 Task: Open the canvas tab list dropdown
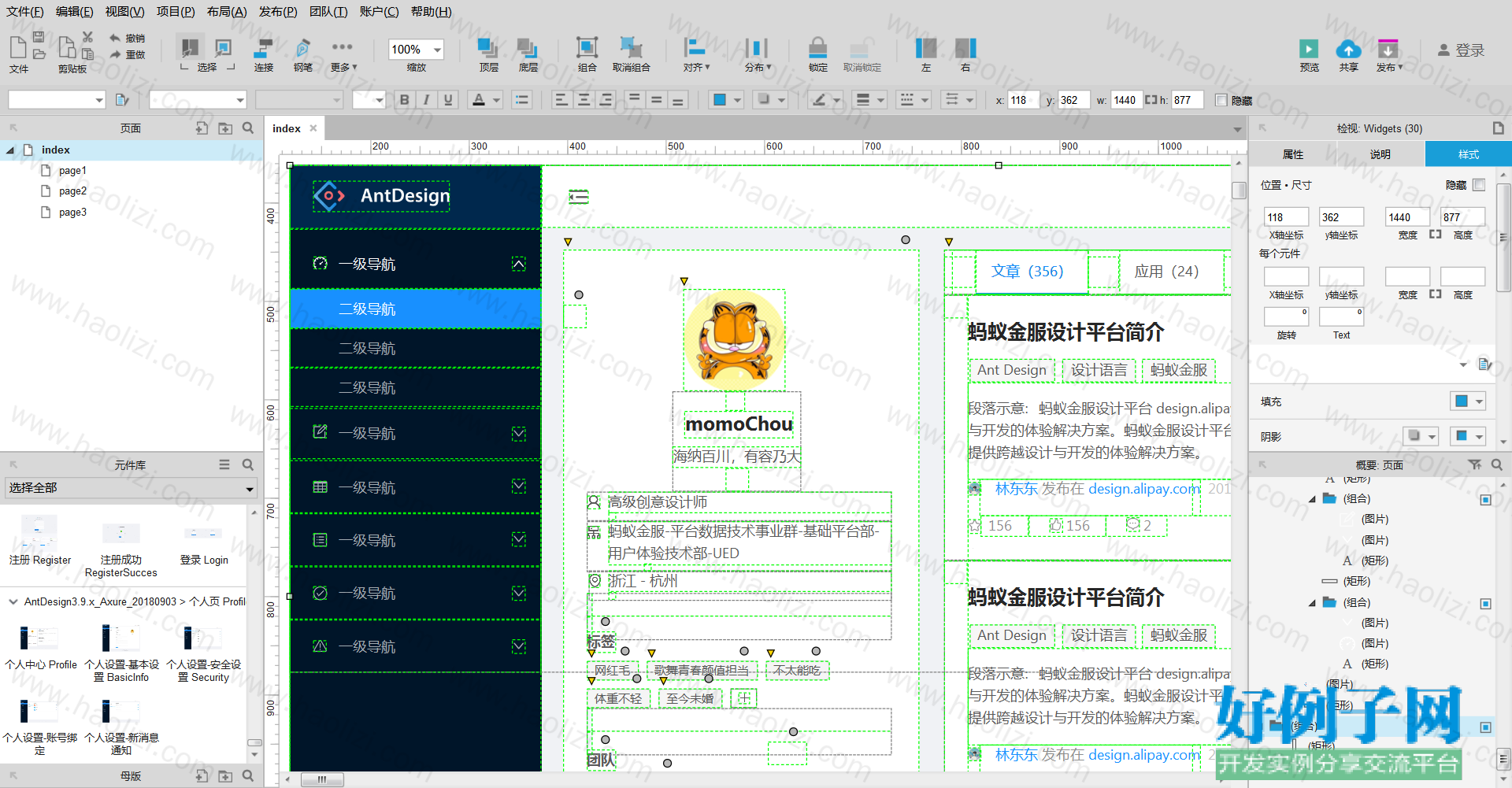(1237, 129)
